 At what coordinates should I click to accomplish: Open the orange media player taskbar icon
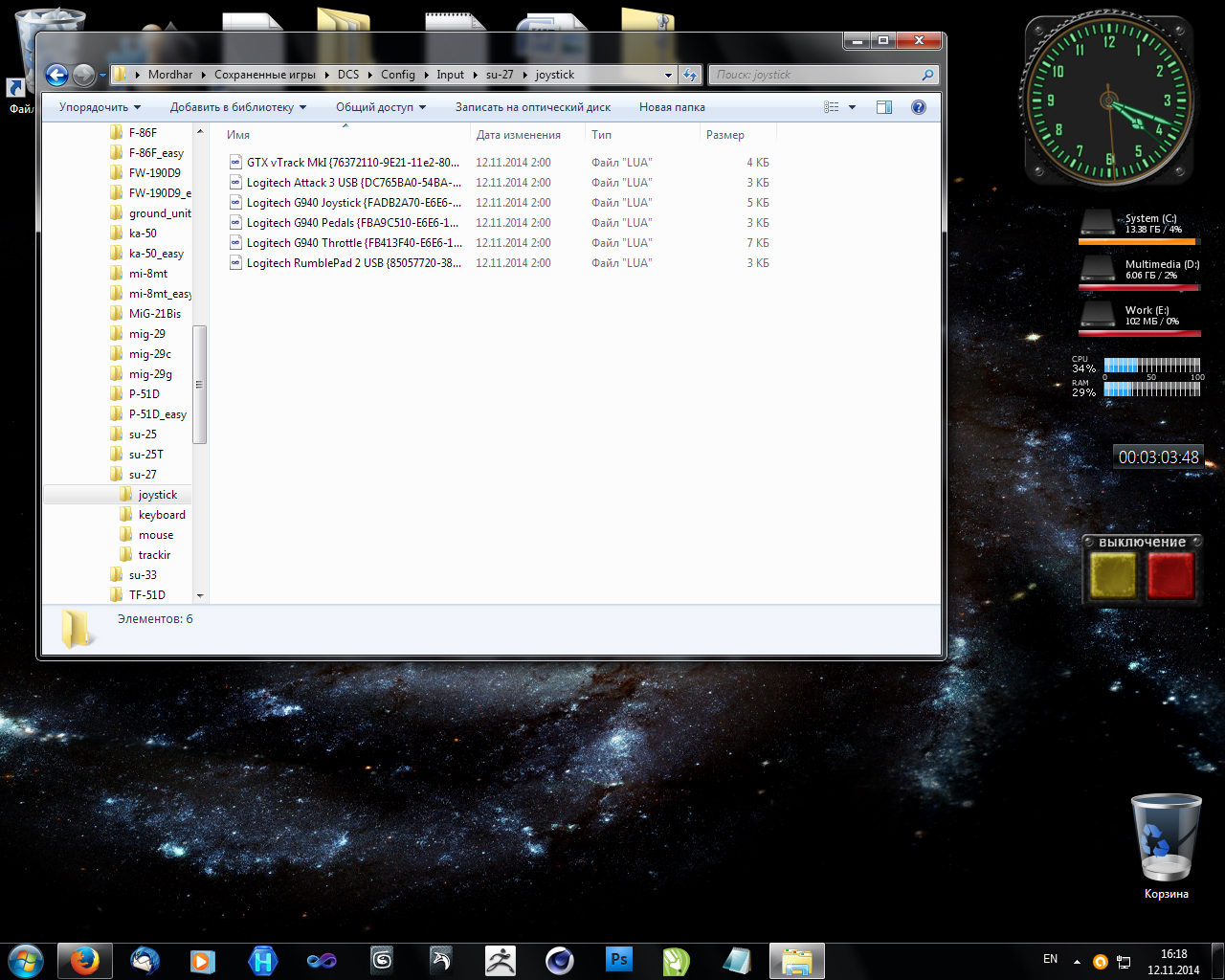pos(203,960)
